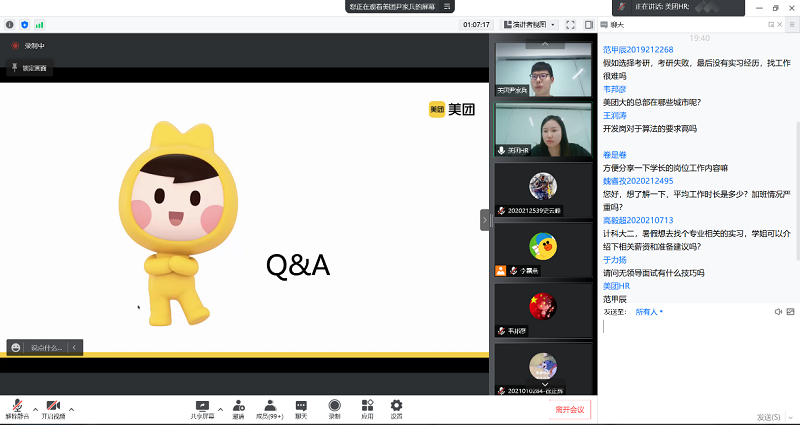Collapse the say-something overlay arrow
This screenshot has width=800, height=425.
pyautogui.click(x=74, y=347)
